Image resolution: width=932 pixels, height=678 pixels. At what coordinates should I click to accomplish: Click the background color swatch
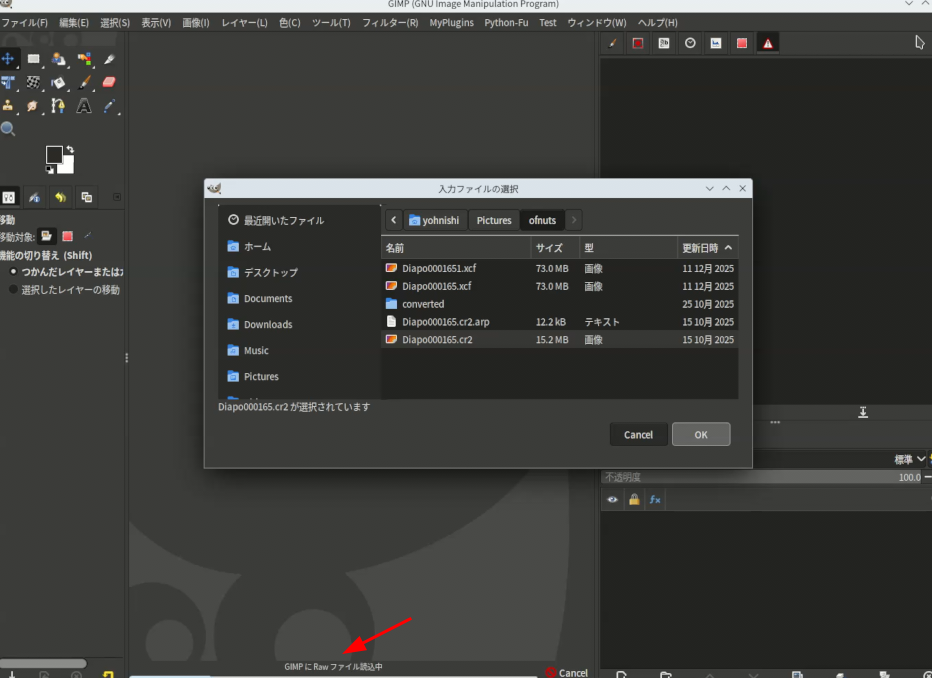67,167
